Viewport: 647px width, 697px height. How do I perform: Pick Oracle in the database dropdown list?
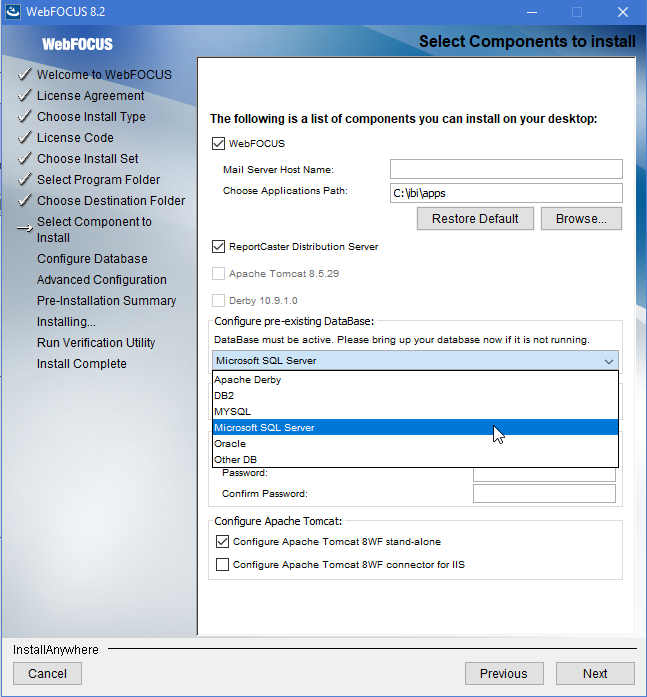pyautogui.click(x=415, y=444)
